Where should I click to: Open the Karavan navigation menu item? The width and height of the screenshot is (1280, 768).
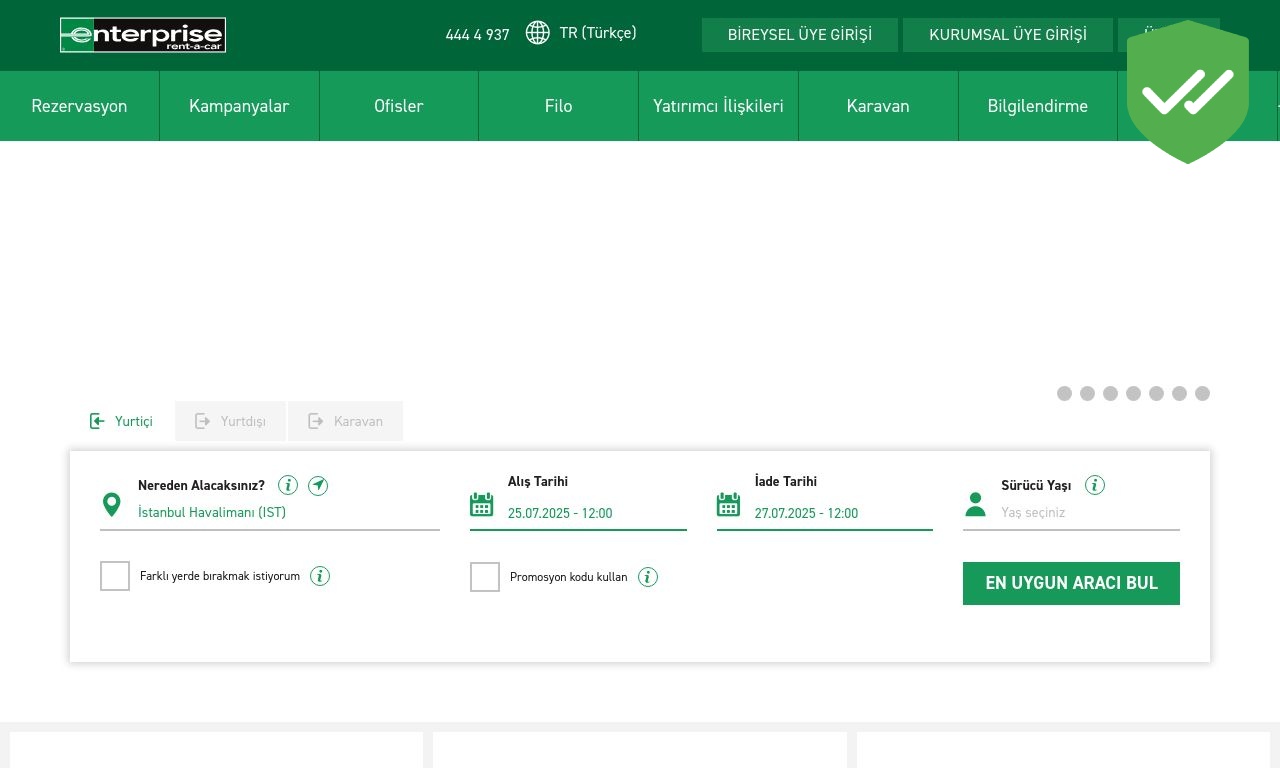[878, 106]
